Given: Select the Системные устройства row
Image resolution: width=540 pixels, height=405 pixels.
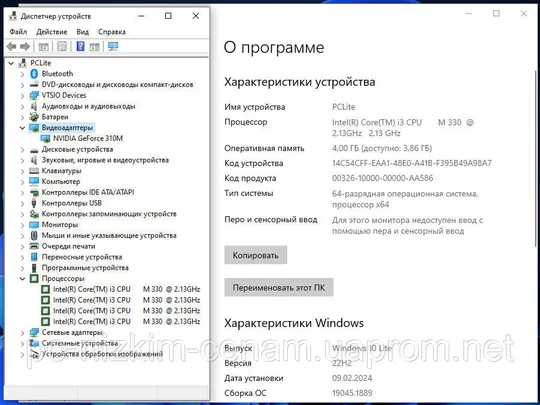Looking at the screenshot, I should point(80,343).
